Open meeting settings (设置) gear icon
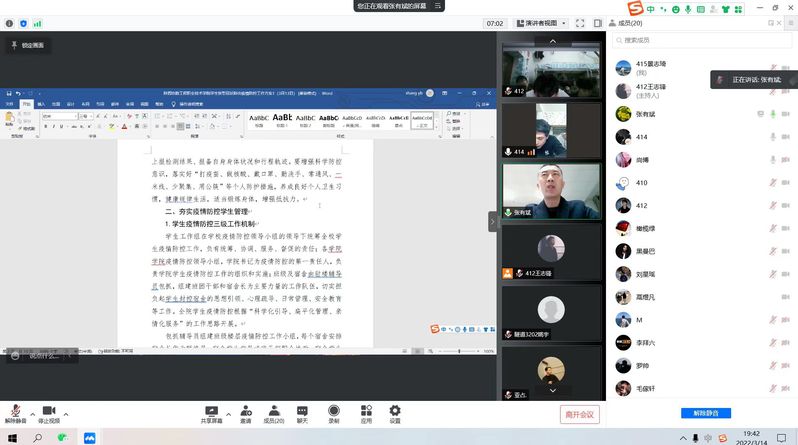 point(395,411)
